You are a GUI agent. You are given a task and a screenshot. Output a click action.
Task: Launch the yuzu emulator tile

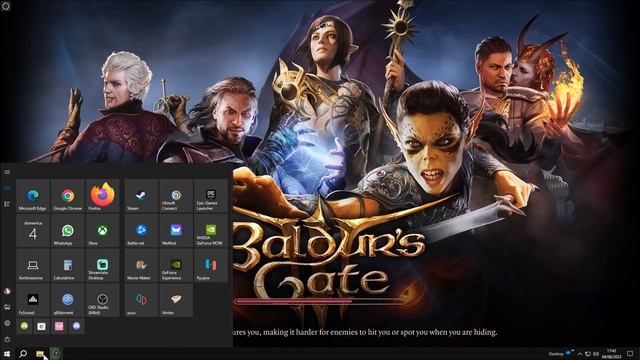coord(141,300)
